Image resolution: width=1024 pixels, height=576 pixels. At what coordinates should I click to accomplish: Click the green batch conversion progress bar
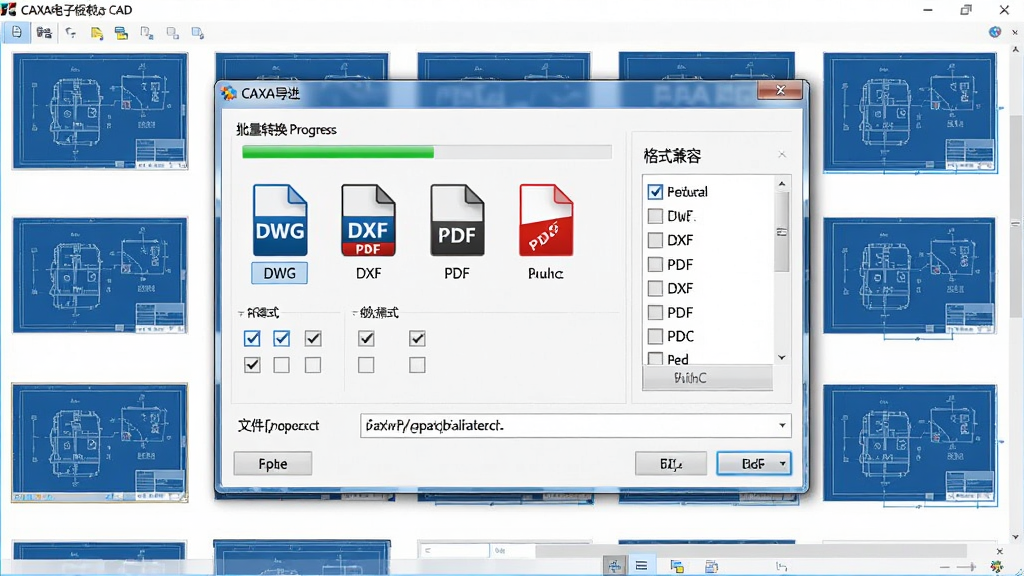coord(426,152)
